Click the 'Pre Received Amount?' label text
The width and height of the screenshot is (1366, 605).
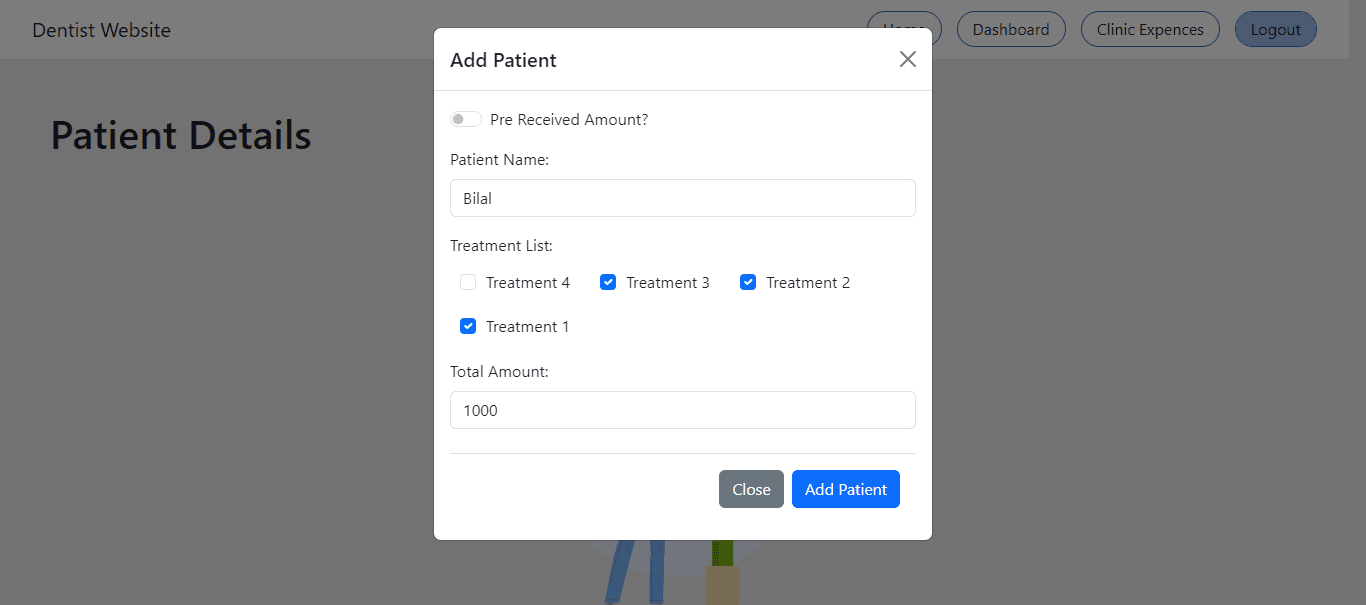click(x=569, y=119)
